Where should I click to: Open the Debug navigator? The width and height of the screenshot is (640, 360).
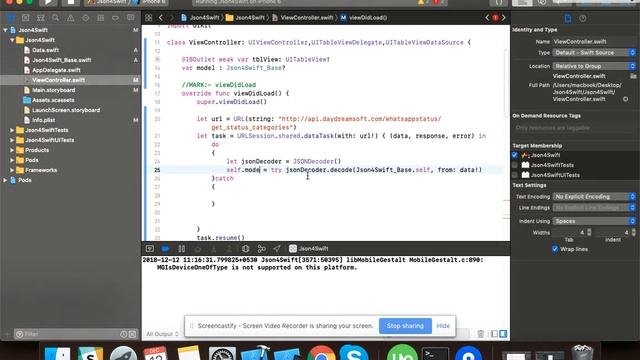tap(100, 18)
